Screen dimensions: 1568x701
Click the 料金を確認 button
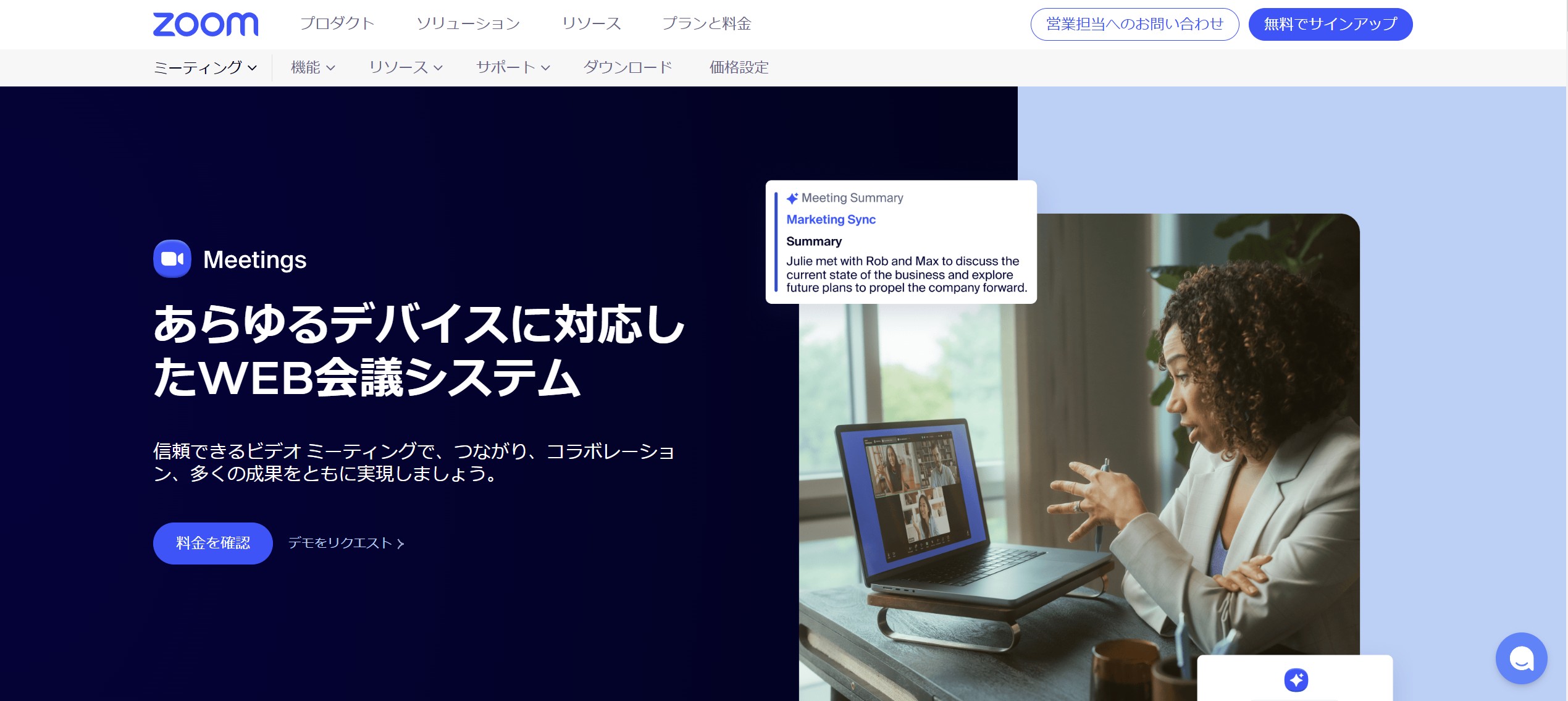coord(213,543)
